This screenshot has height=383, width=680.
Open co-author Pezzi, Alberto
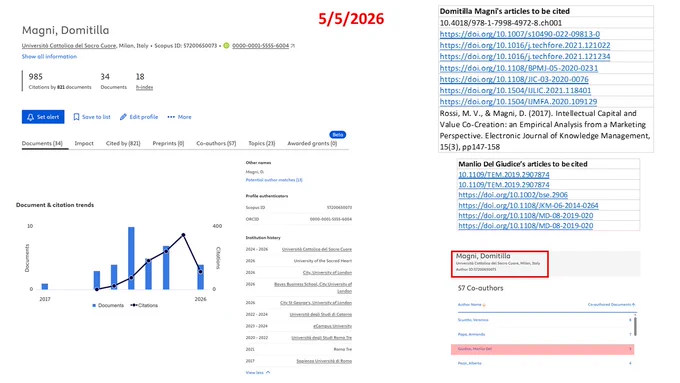click(470, 363)
